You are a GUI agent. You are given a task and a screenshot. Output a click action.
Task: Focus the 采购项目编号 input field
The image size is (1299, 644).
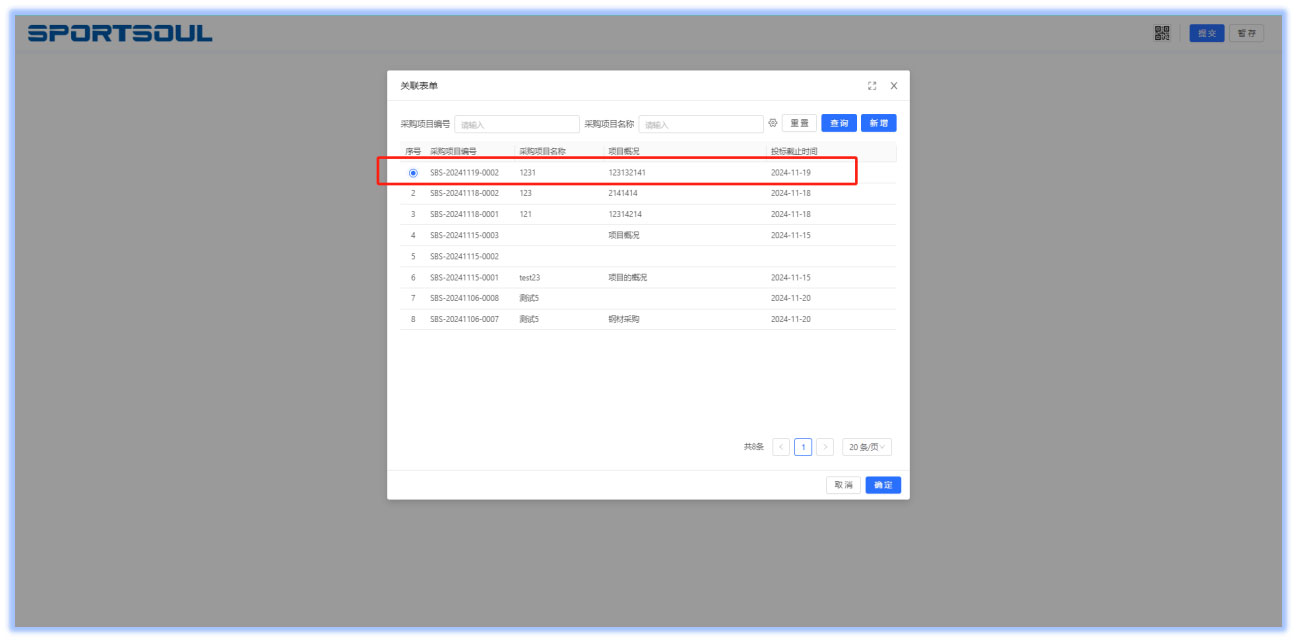[x=517, y=125]
